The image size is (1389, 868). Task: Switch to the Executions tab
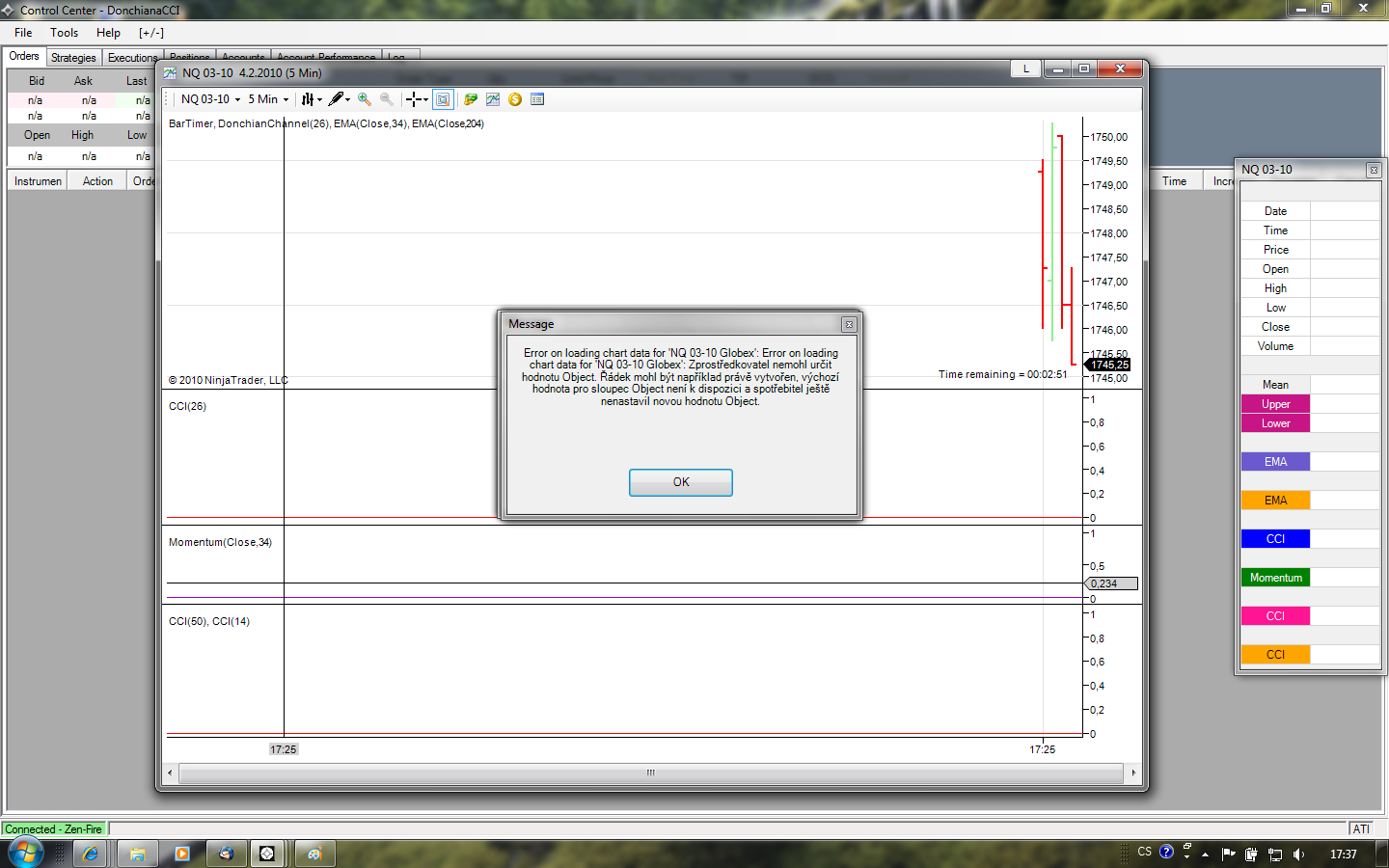pyautogui.click(x=132, y=58)
